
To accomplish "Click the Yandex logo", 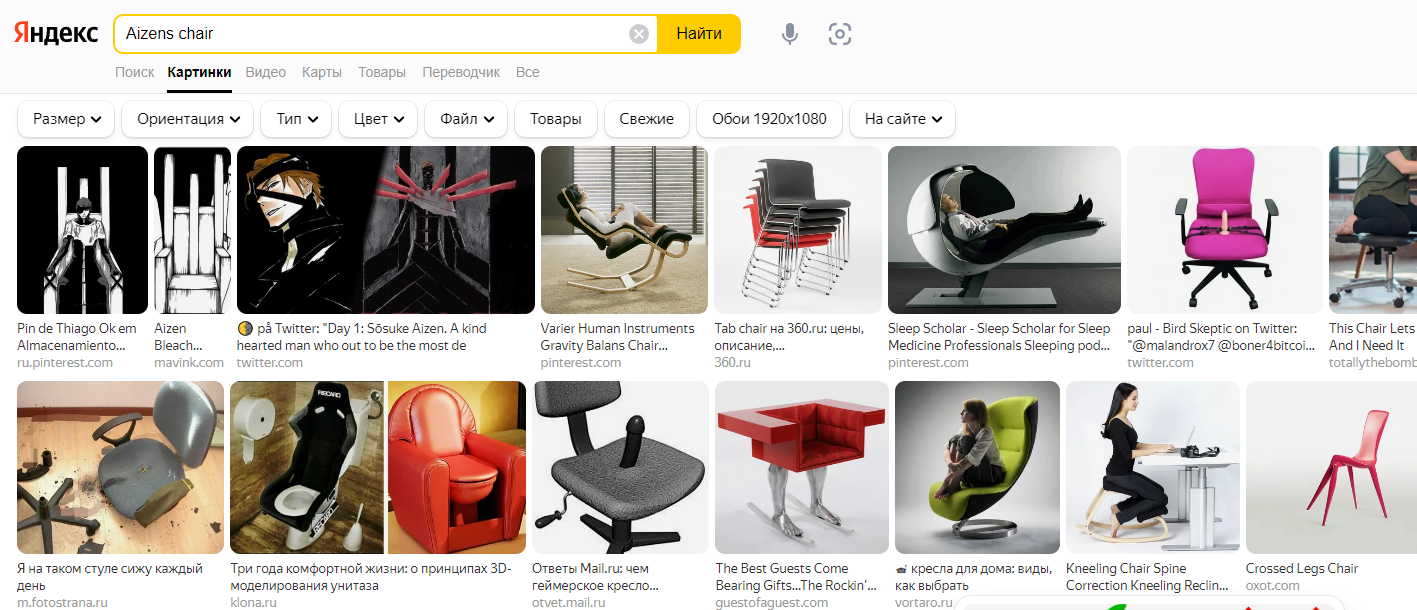I will pyautogui.click(x=56, y=33).
